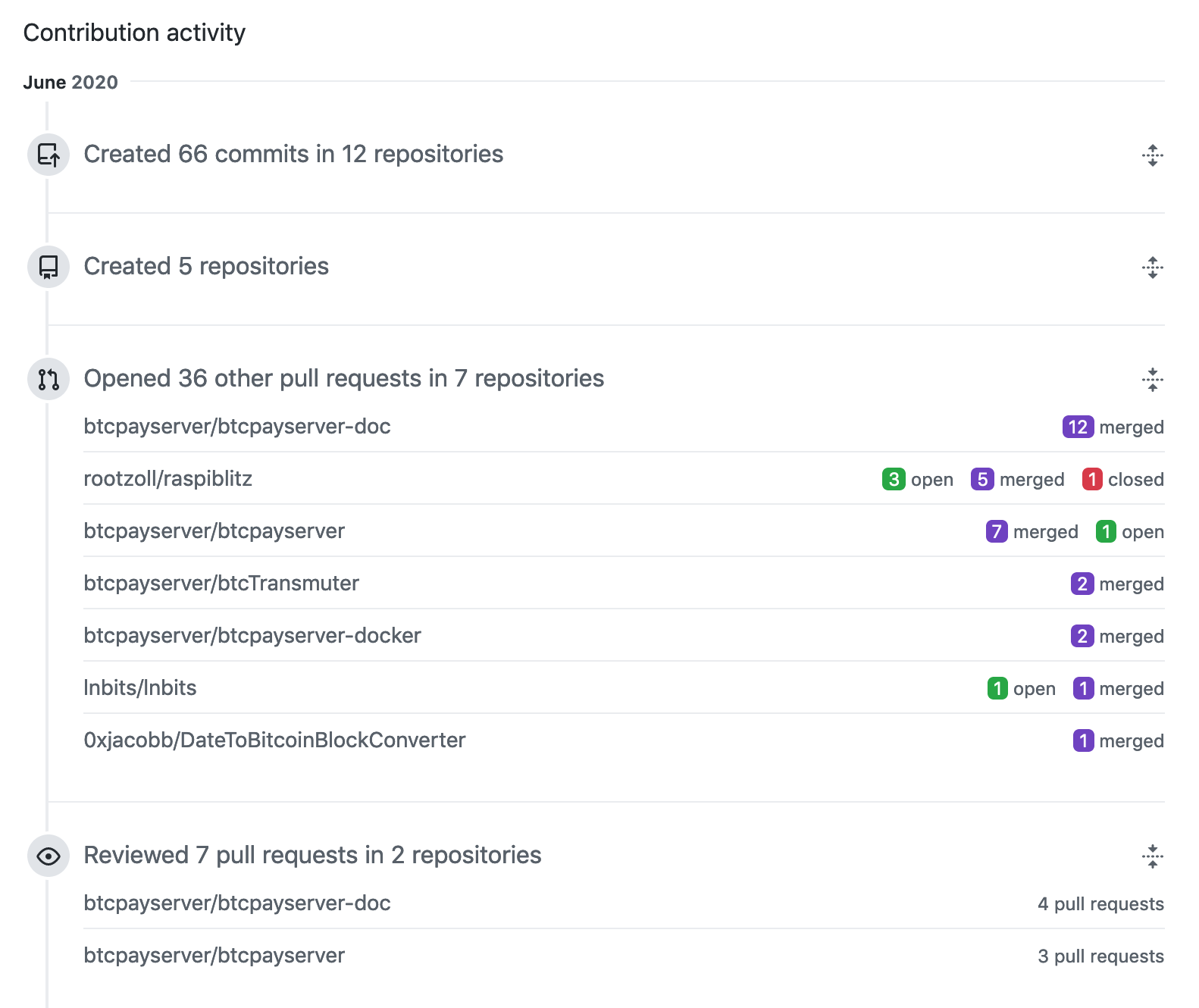The width and height of the screenshot is (1199, 1008).
Task: Click the 7 merged badge for btcpayserver
Action: pyautogui.click(x=1032, y=532)
